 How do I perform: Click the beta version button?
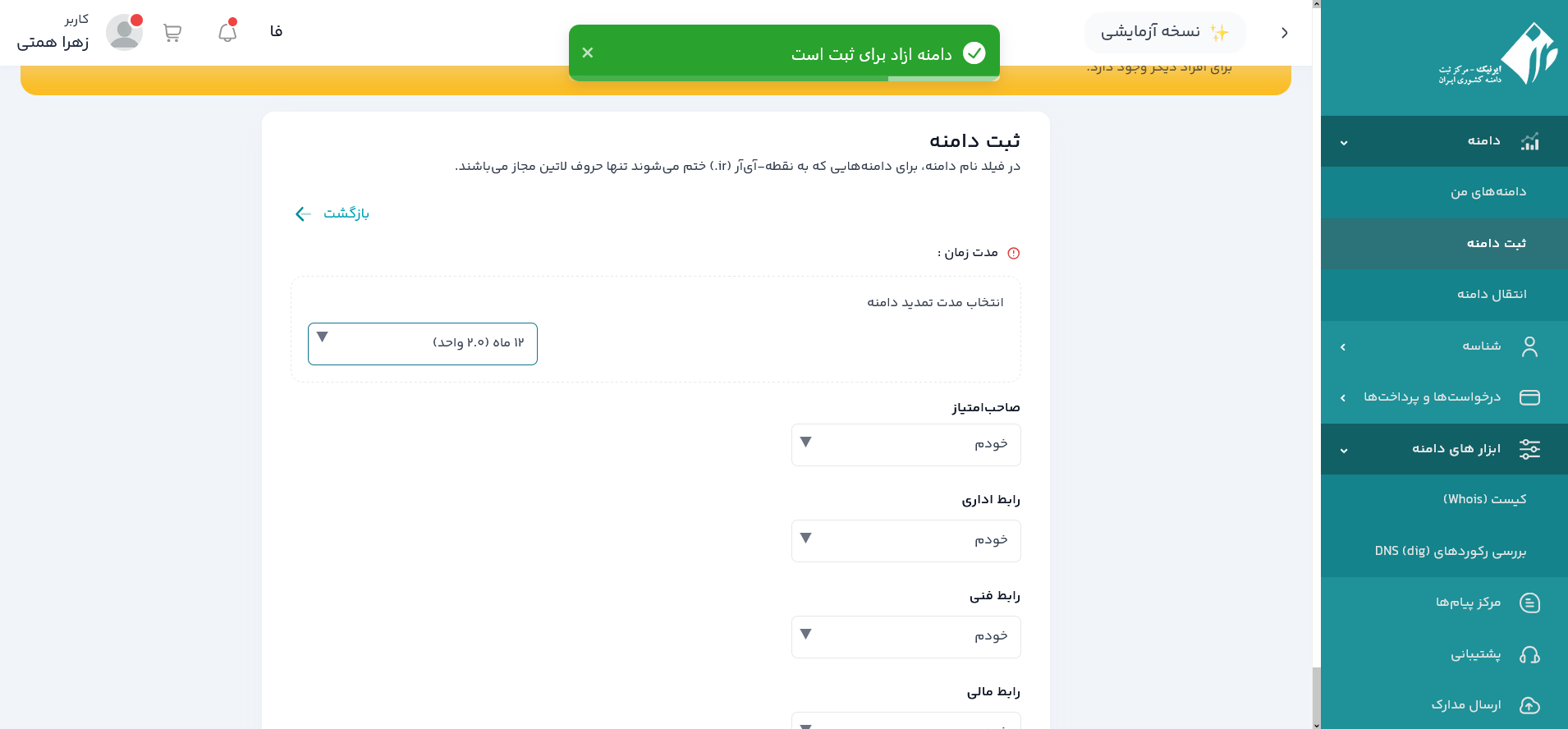coord(1165,32)
